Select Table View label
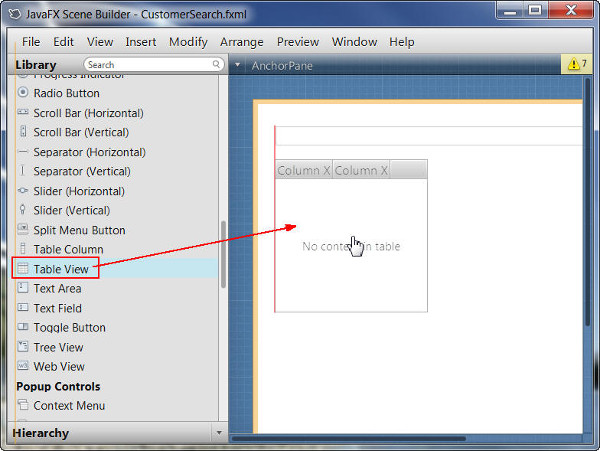The image size is (600, 451). click(x=61, y=269)
